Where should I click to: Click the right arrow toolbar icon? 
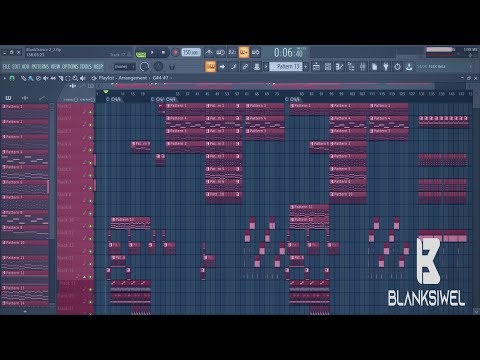click(222, 67)
